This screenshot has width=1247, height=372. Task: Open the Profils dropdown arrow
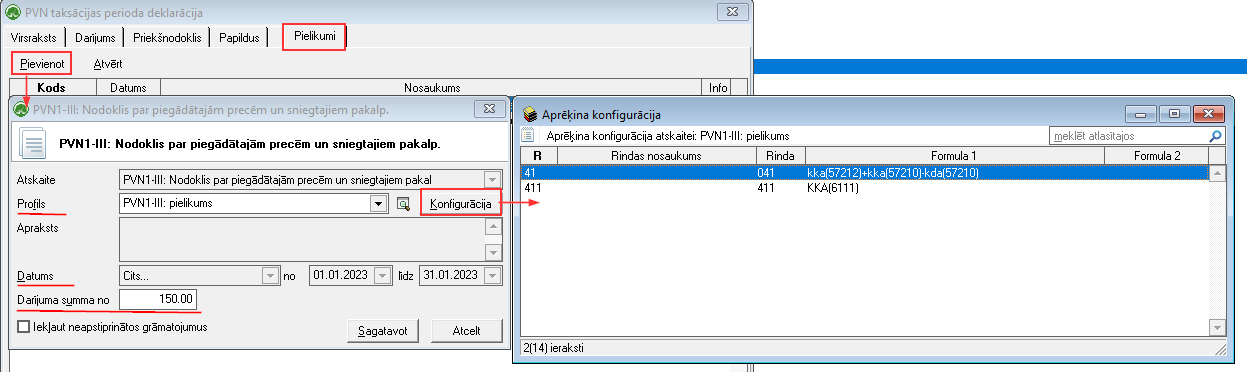[x=378, y=204]
